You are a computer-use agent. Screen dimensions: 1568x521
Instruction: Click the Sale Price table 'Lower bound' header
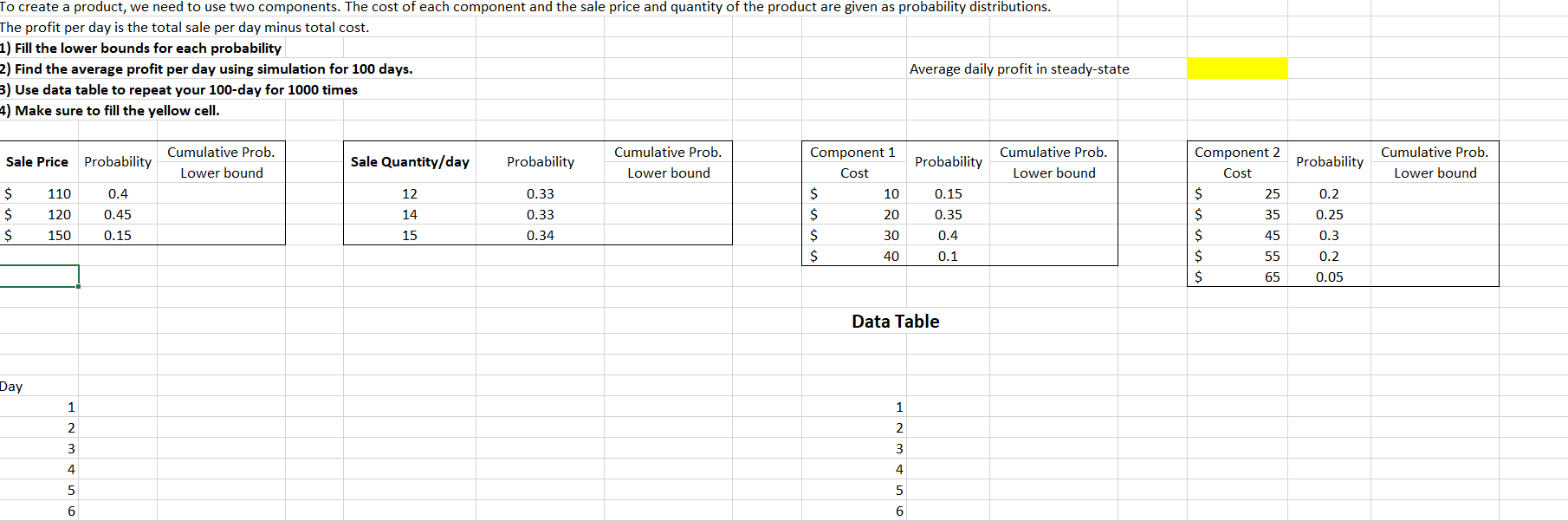222,173
